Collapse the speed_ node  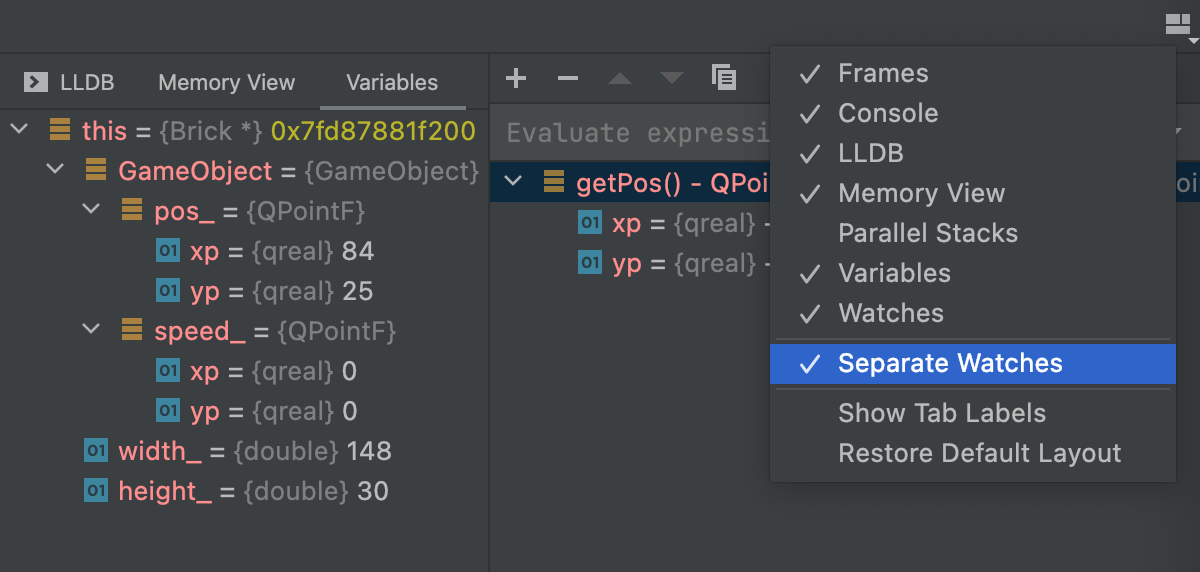click(x=91, y=330)
